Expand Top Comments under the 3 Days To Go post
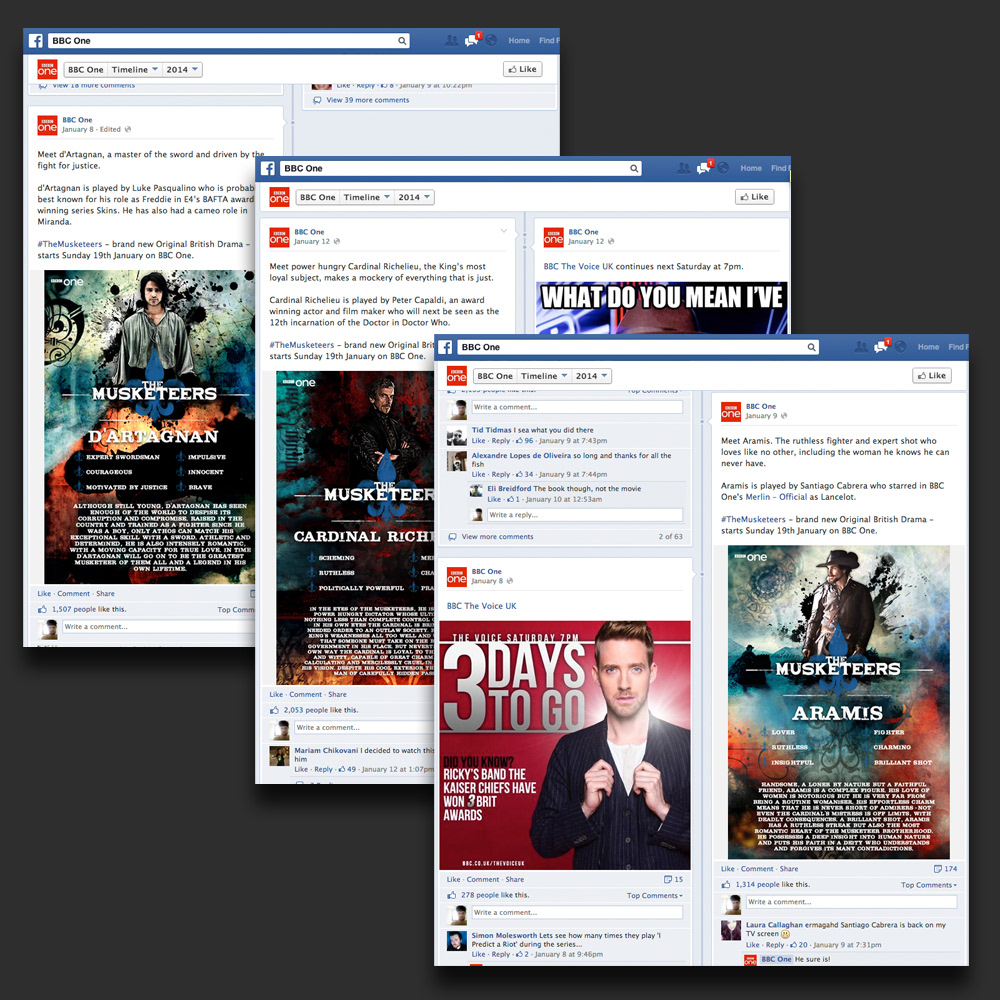 click(x=654, y=895)
